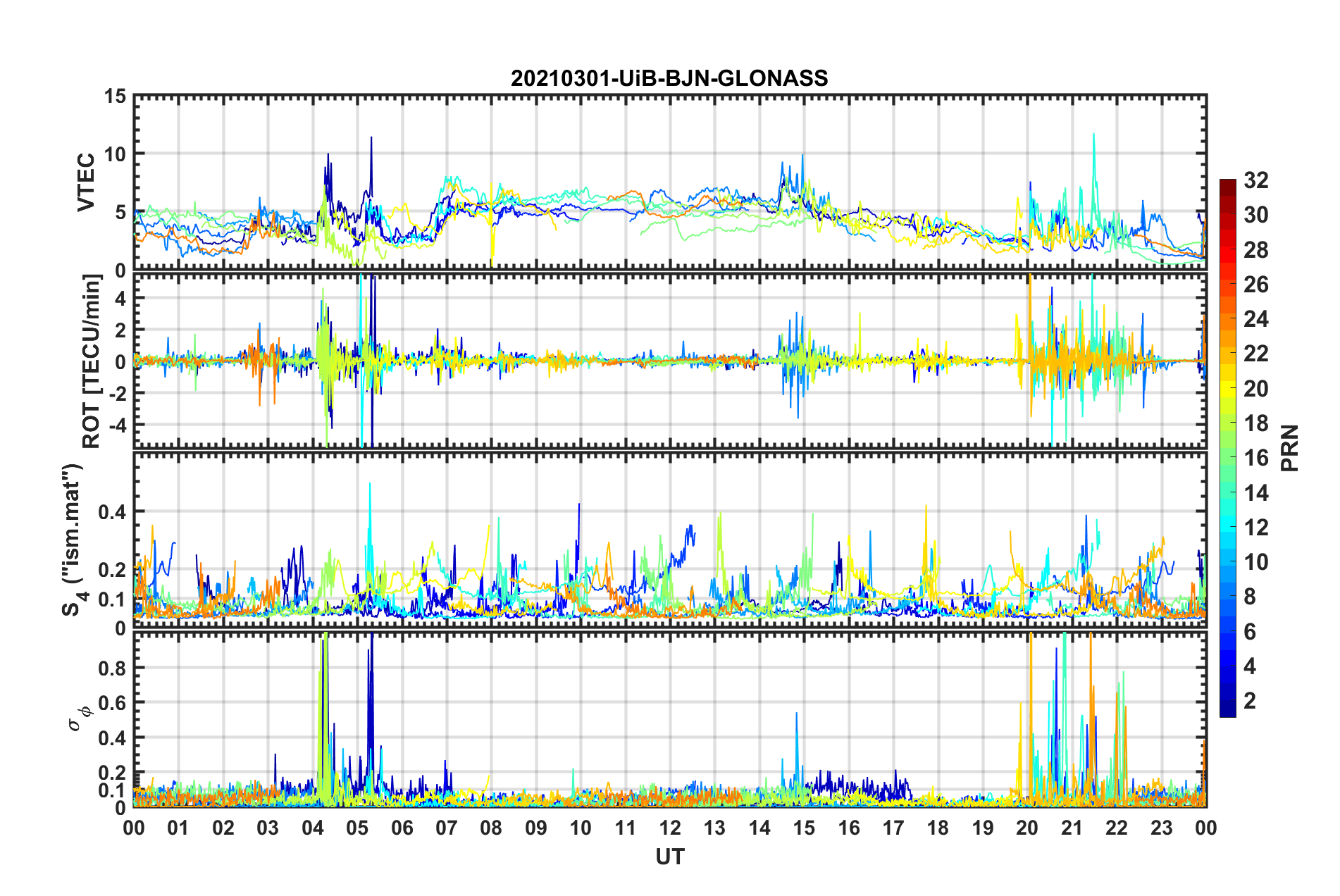Click VTEC y-axis tick 10
1340x896 pixels.
[x=116, y=154]
